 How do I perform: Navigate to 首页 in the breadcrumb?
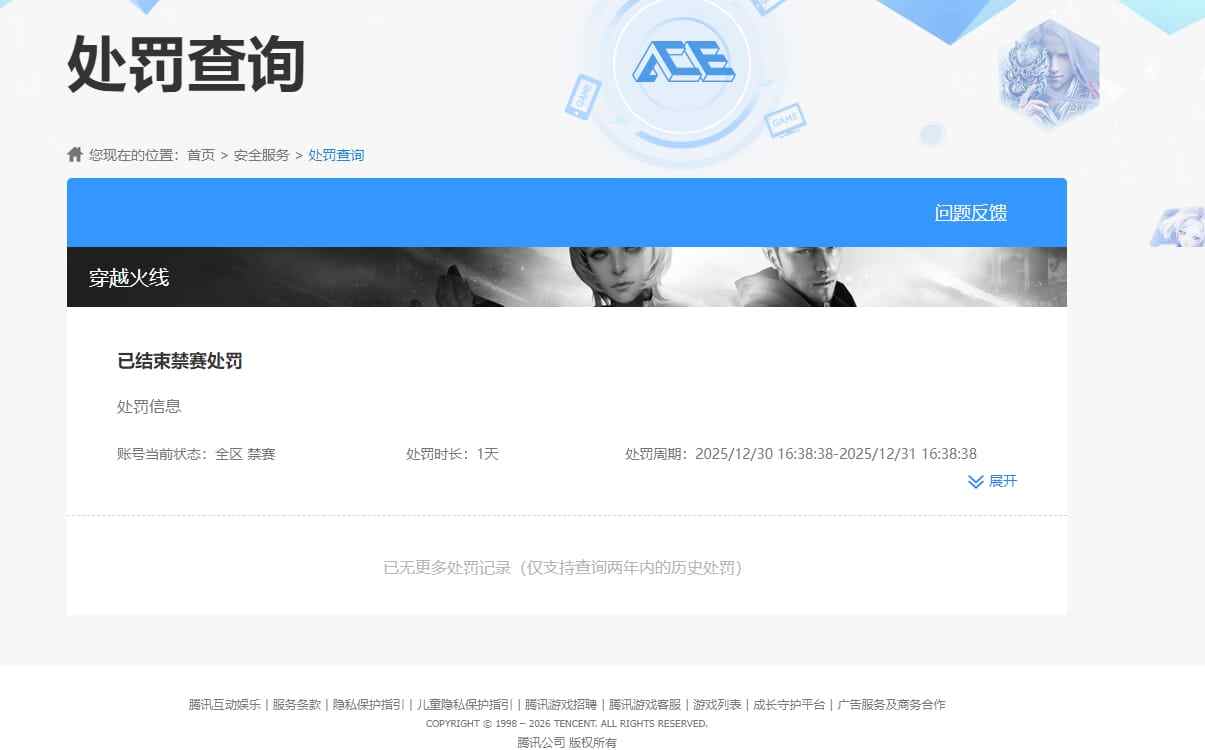[199, 154]
